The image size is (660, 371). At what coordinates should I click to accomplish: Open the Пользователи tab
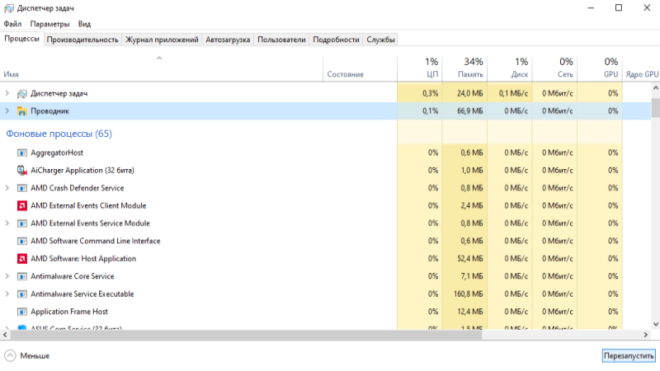tap(281, 40)
